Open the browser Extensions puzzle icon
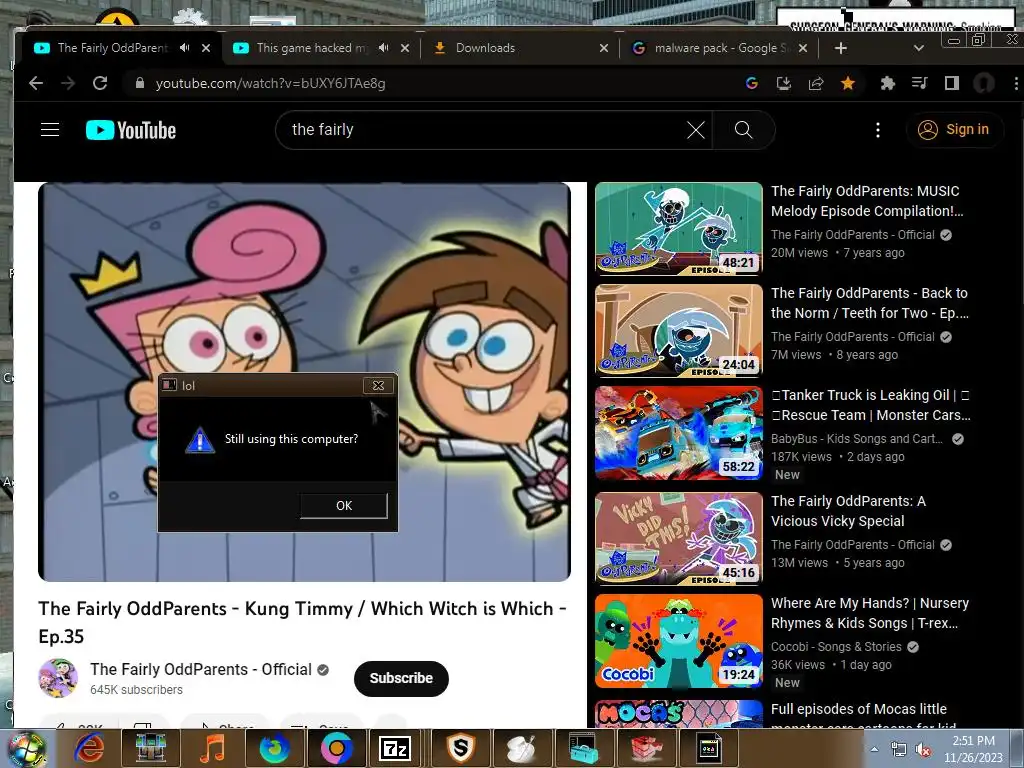Screen dimensions: 1024x768 click(888, 83)
